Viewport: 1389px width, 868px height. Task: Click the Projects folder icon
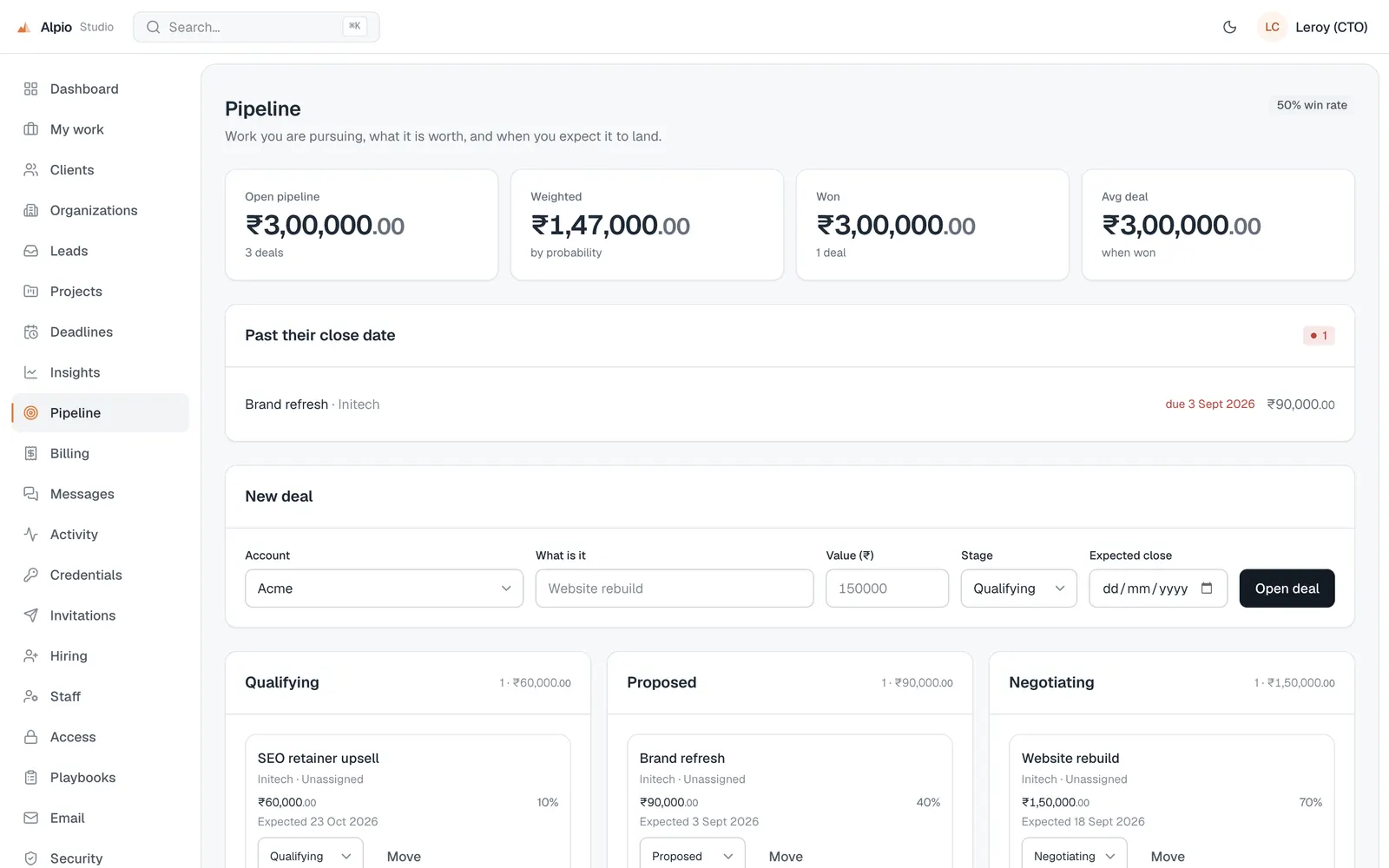tap(31, 292)
